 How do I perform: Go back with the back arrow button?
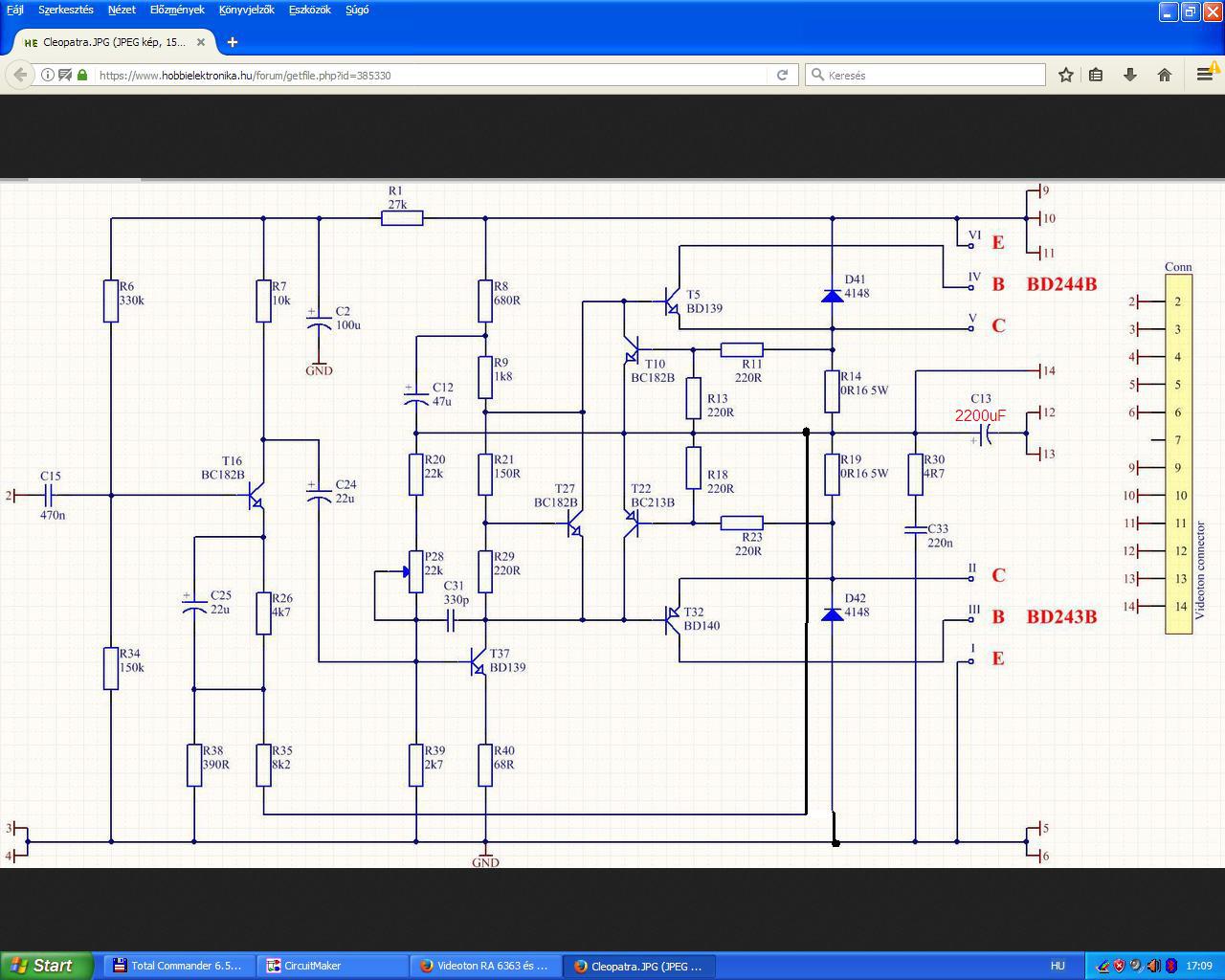coord(20,75)
